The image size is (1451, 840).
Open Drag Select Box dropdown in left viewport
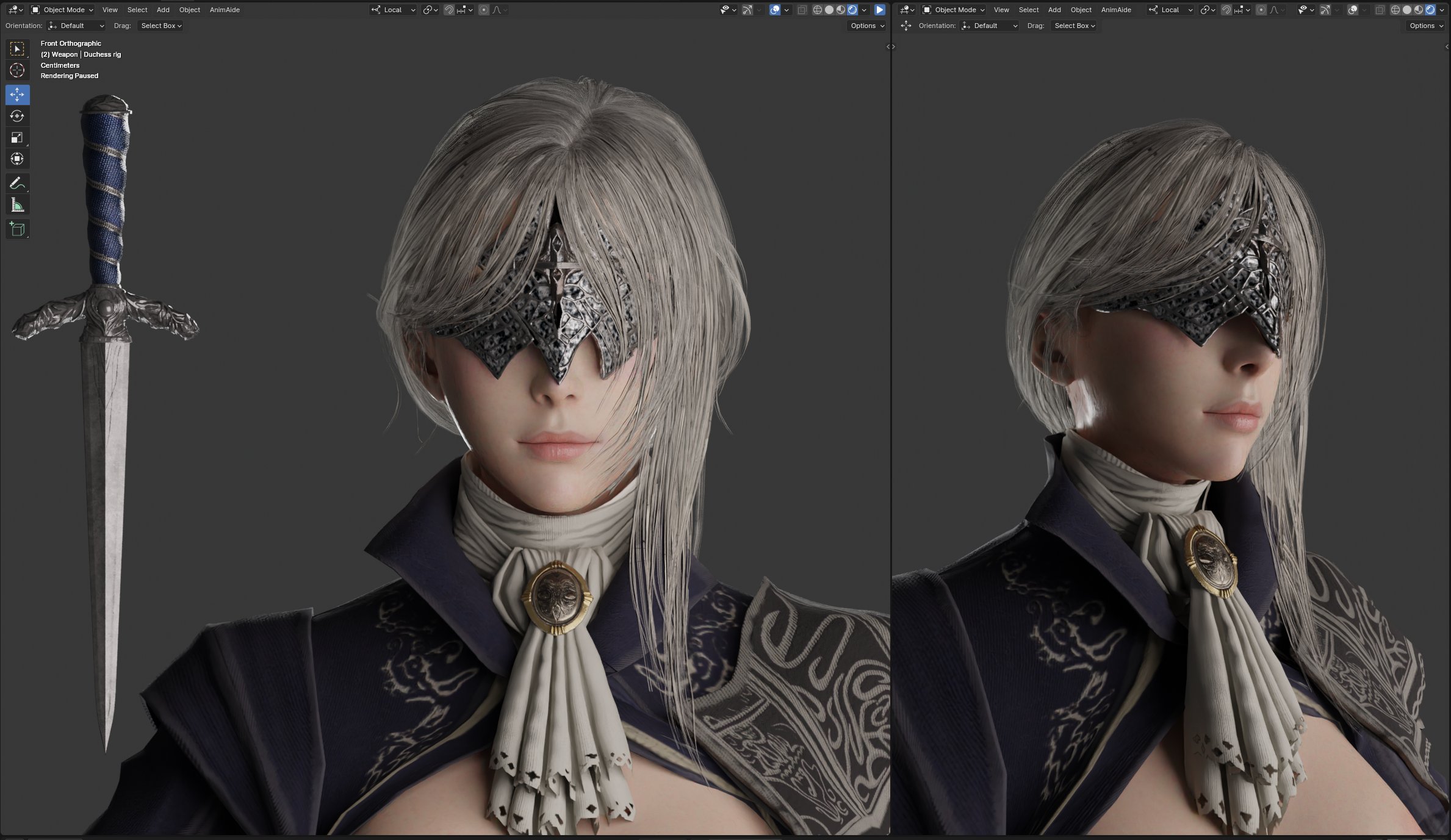pyautogui.click(x=161, y=26)
